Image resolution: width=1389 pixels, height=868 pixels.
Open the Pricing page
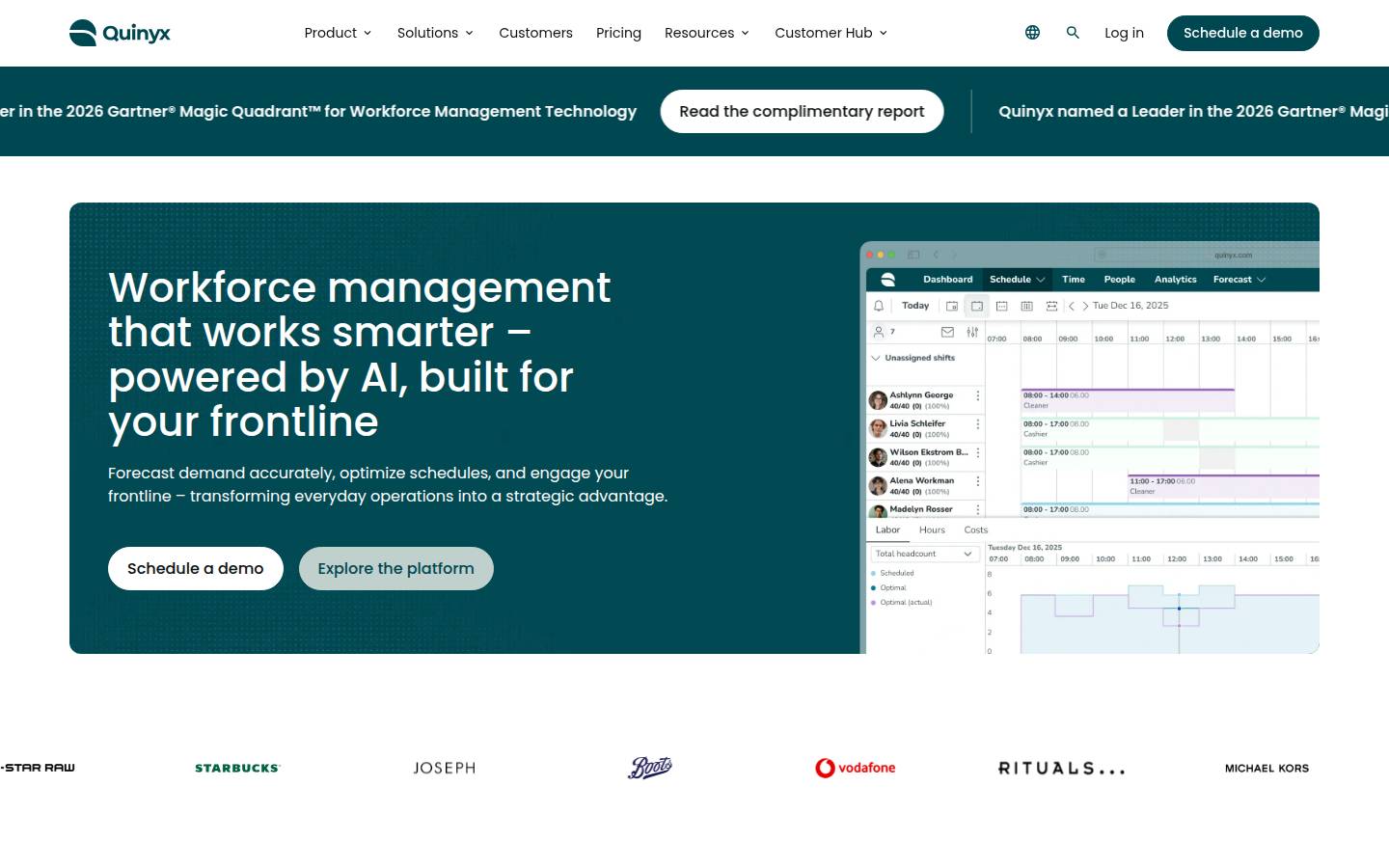click(x=618, y=33)
